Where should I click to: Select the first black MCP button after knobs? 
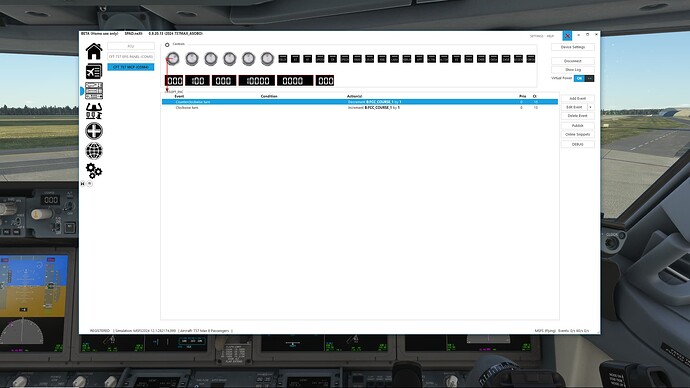point(283,59)
